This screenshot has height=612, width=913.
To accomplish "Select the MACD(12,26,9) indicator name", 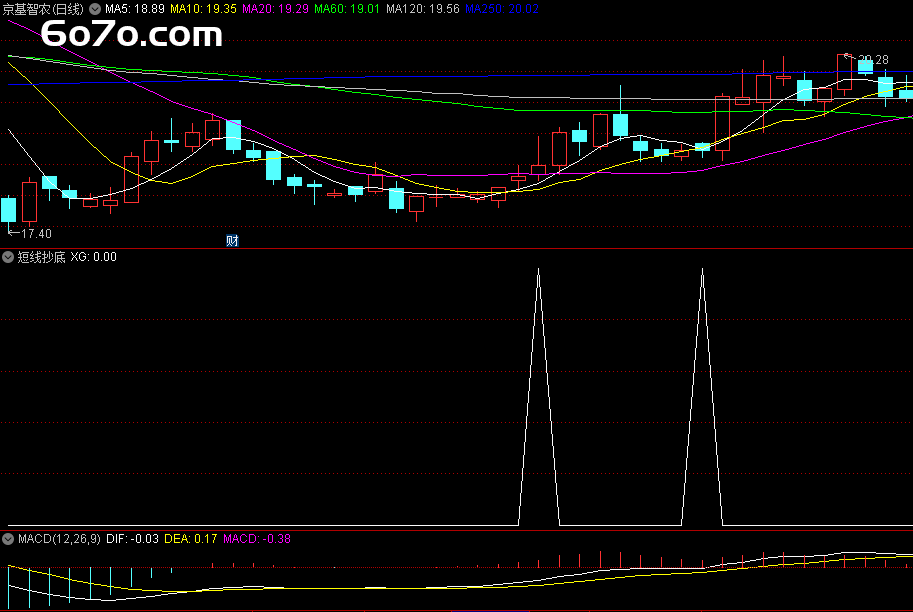I will click(x=59, y=539).
